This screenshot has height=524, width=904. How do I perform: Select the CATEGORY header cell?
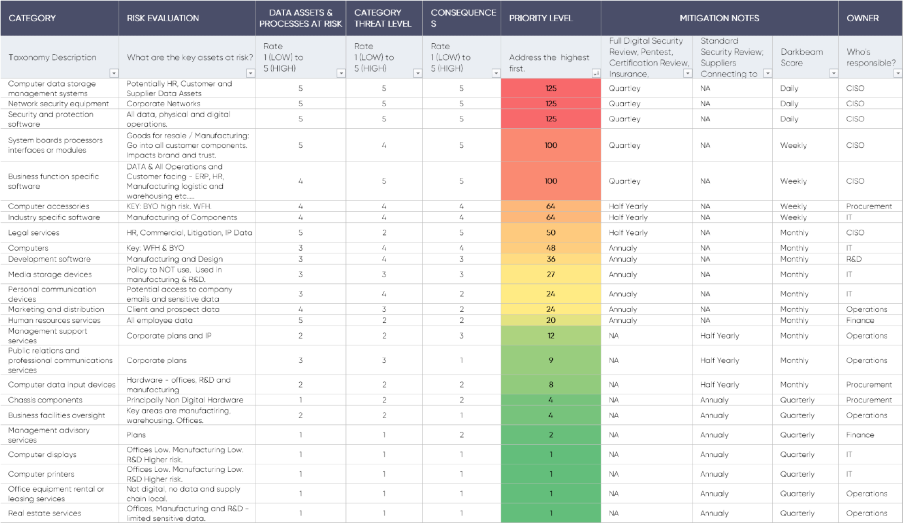click(61, 18)
